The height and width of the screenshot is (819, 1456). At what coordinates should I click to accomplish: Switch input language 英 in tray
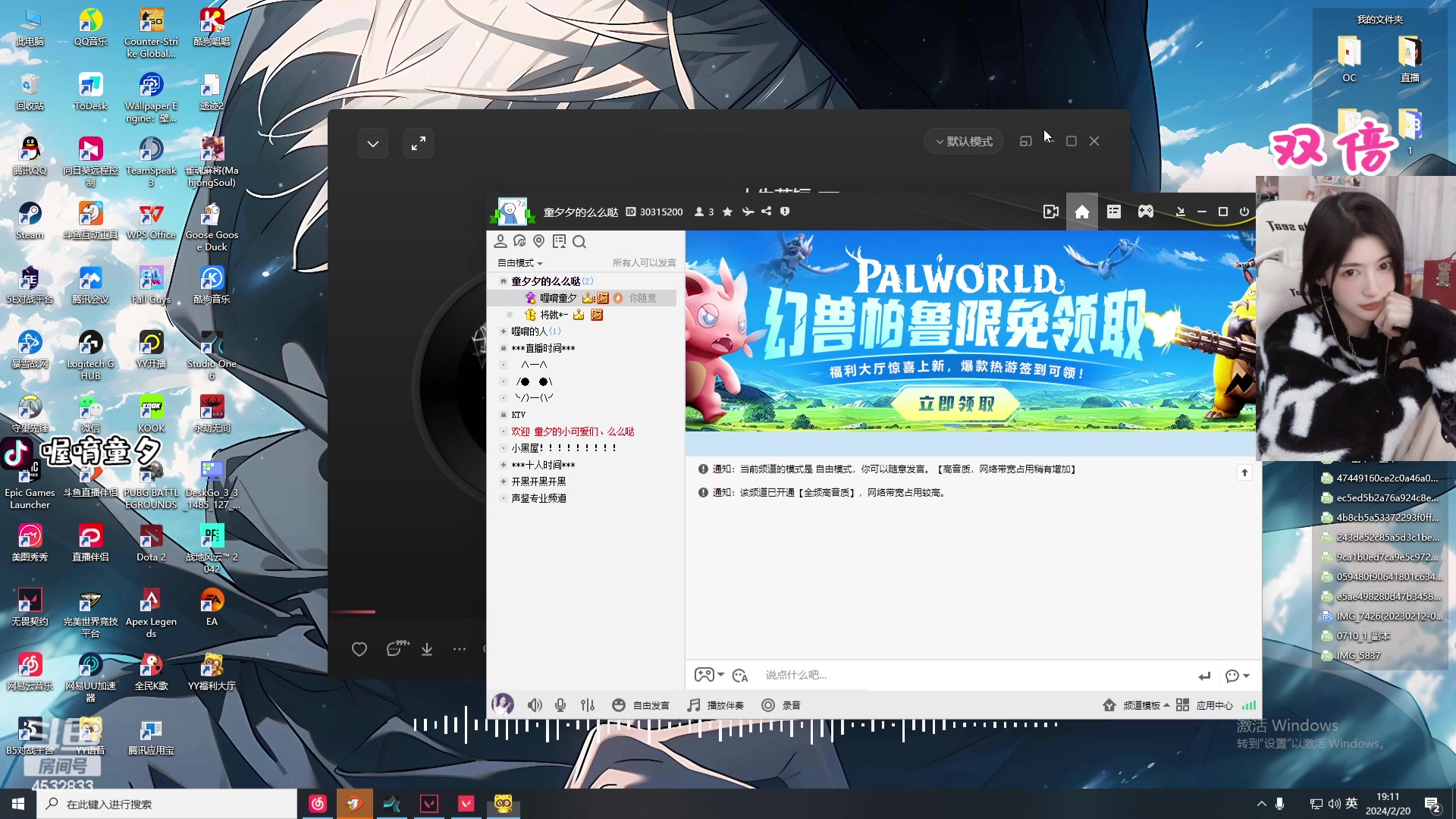(x=1351, y=804)
